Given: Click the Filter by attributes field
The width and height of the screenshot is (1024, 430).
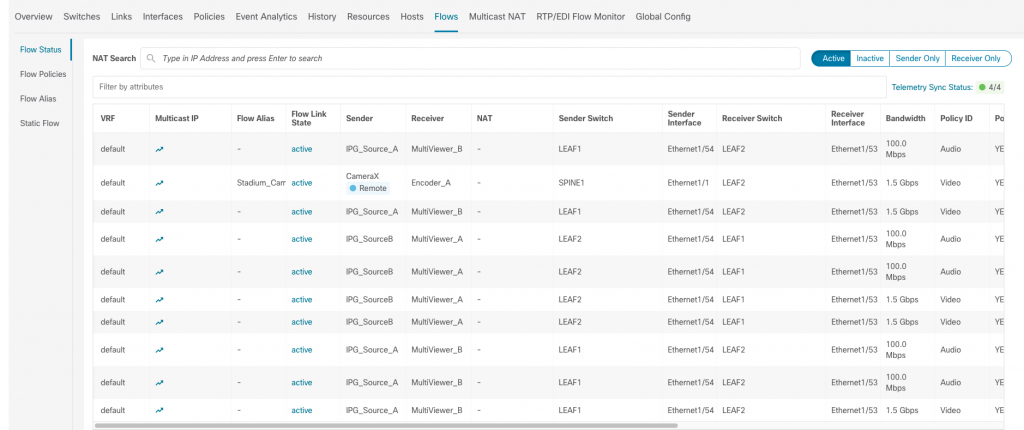Looking at the screenshot, I should [x=490, y=86].
